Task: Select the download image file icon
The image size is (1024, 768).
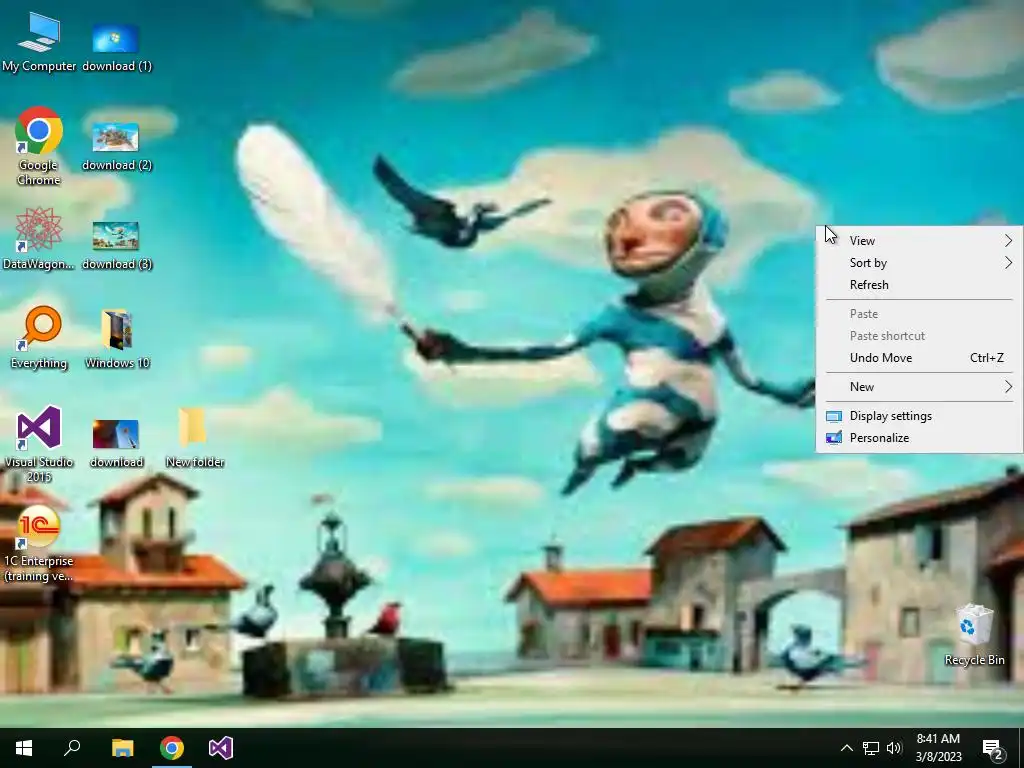Action: [116, 444]
